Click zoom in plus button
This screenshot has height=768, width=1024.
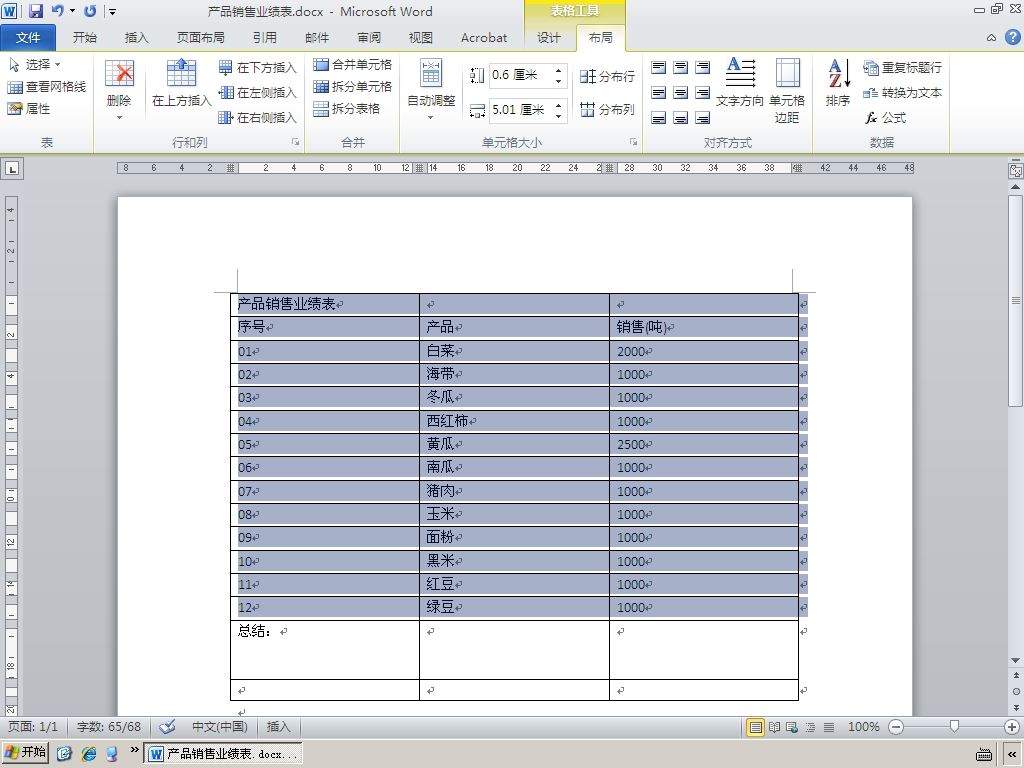pyautogui.click(x=1012, y=727)
